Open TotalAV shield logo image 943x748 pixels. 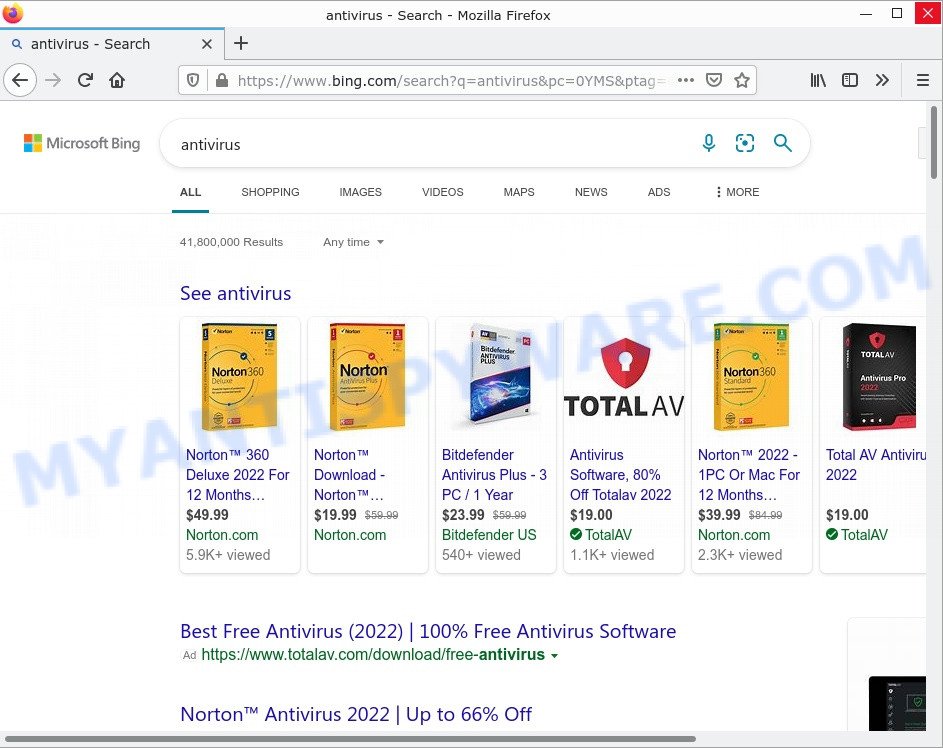[624, 377]
